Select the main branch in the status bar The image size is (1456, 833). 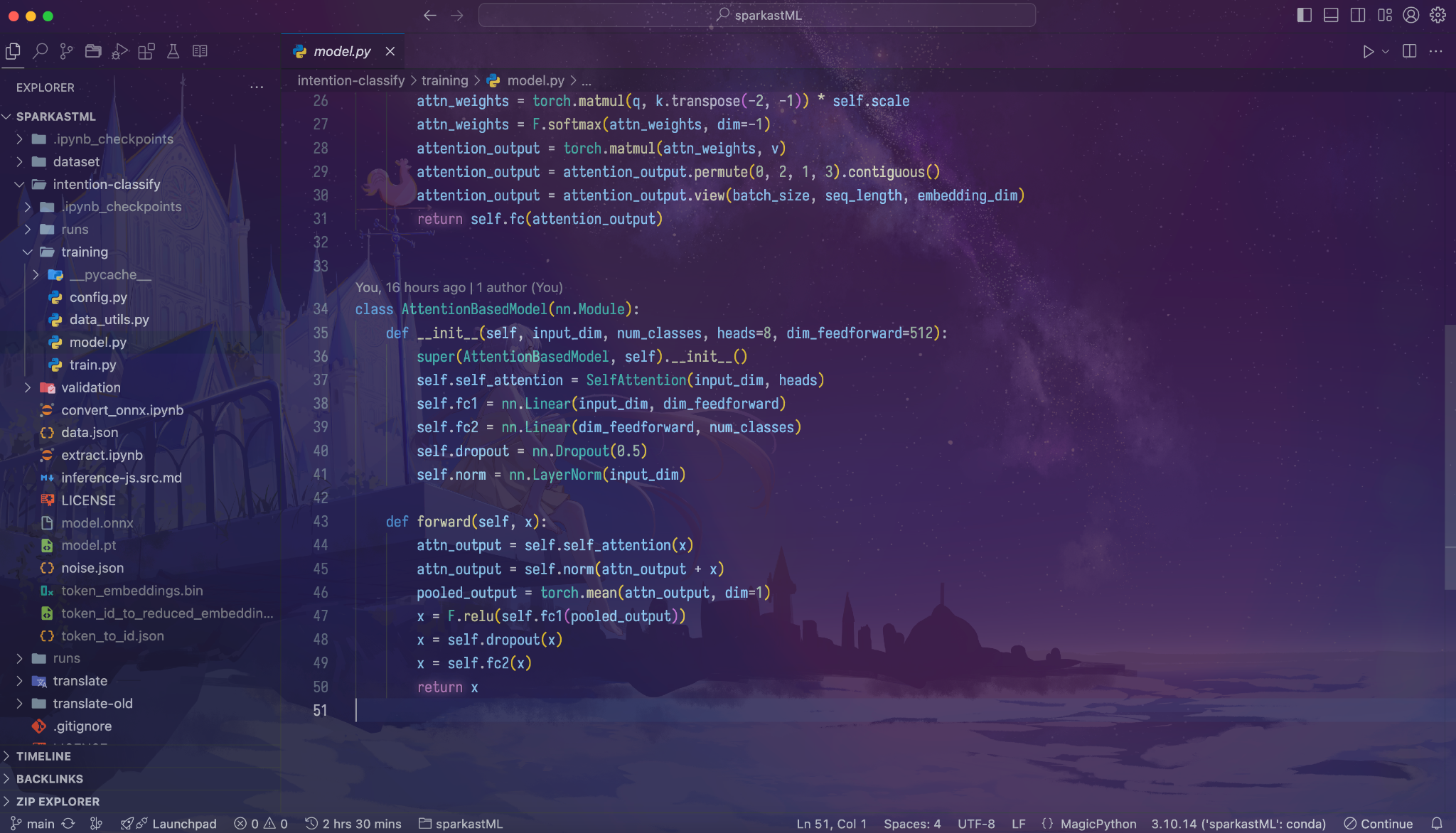coord(34,823)
